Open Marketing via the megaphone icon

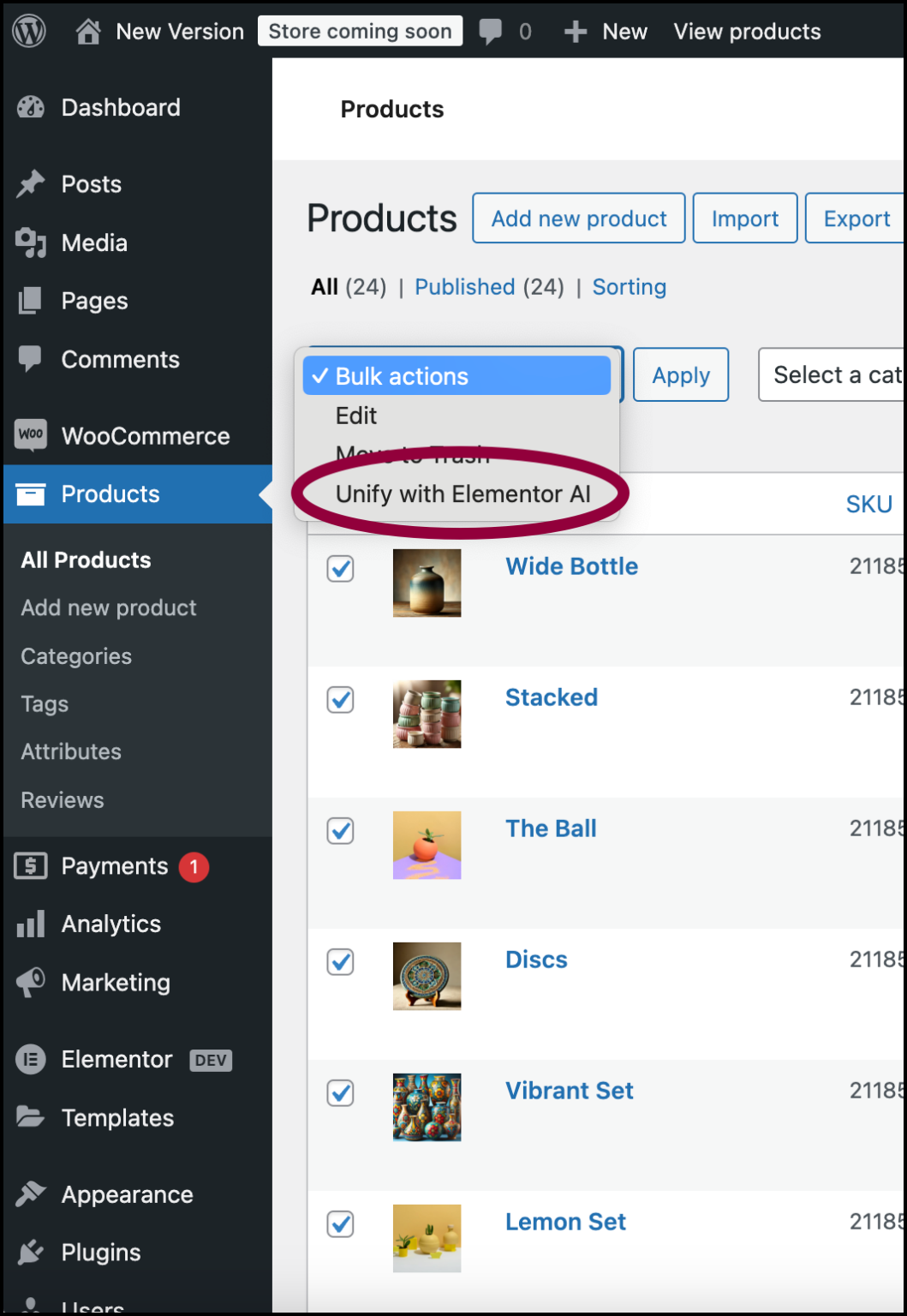[x=31, y=983]
